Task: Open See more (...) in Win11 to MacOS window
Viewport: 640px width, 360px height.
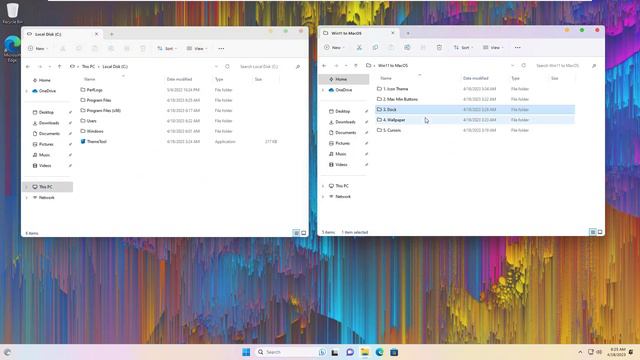Action: coord(518,48)
